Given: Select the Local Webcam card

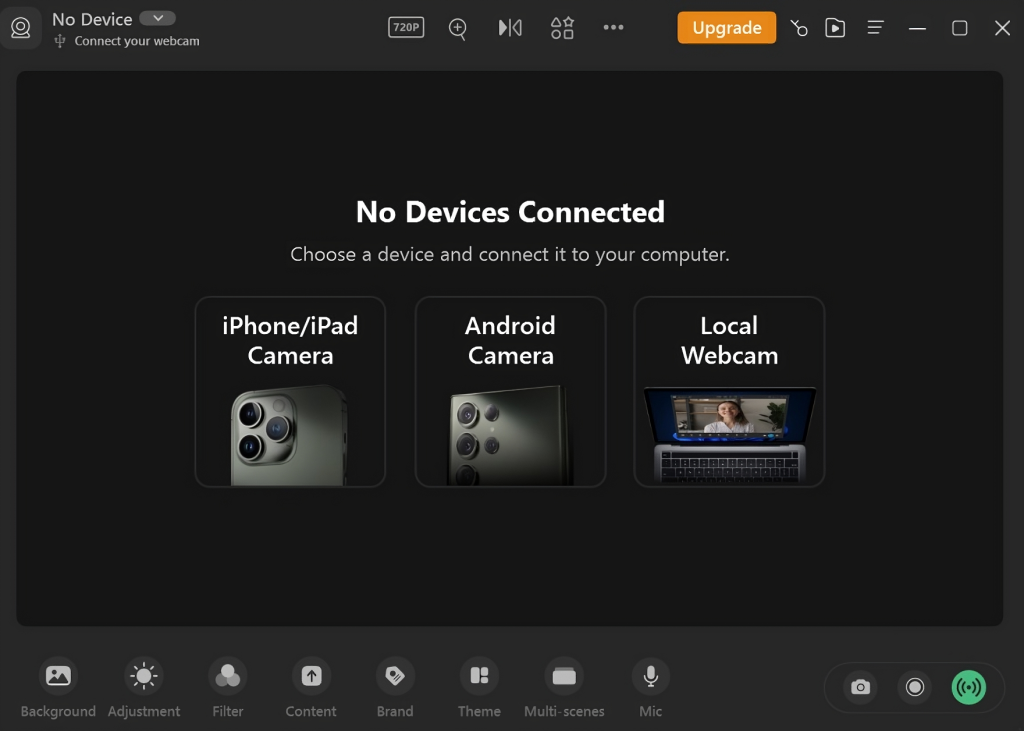Looking at the screenshot, I should tap(729, 392).
